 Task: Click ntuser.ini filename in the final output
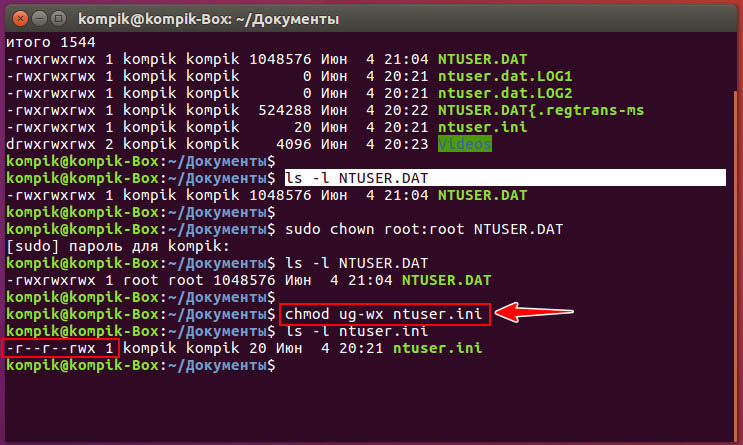[x=438, y=348]
